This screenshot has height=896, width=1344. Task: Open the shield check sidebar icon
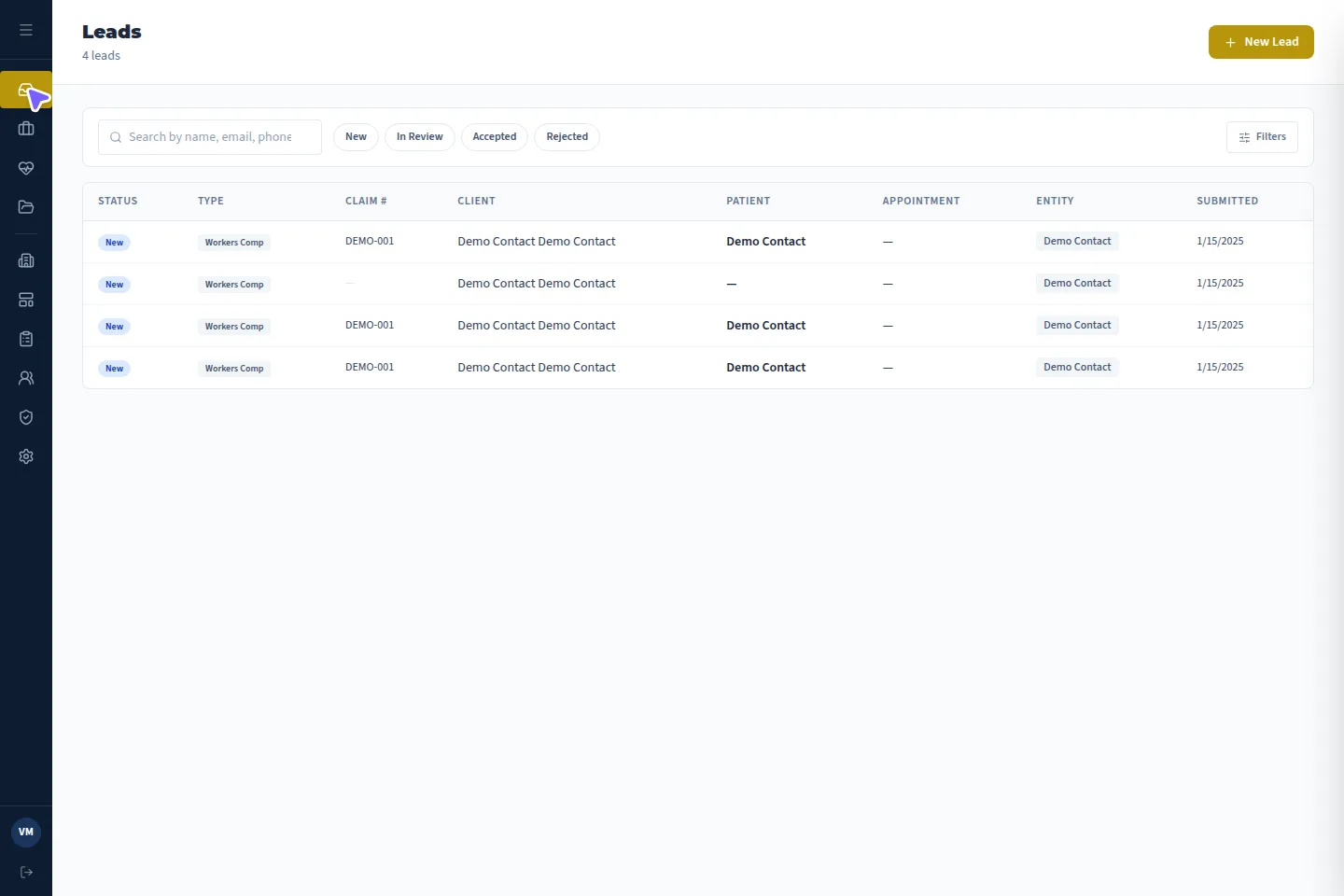pyautogui.click(x=26, y=417)
